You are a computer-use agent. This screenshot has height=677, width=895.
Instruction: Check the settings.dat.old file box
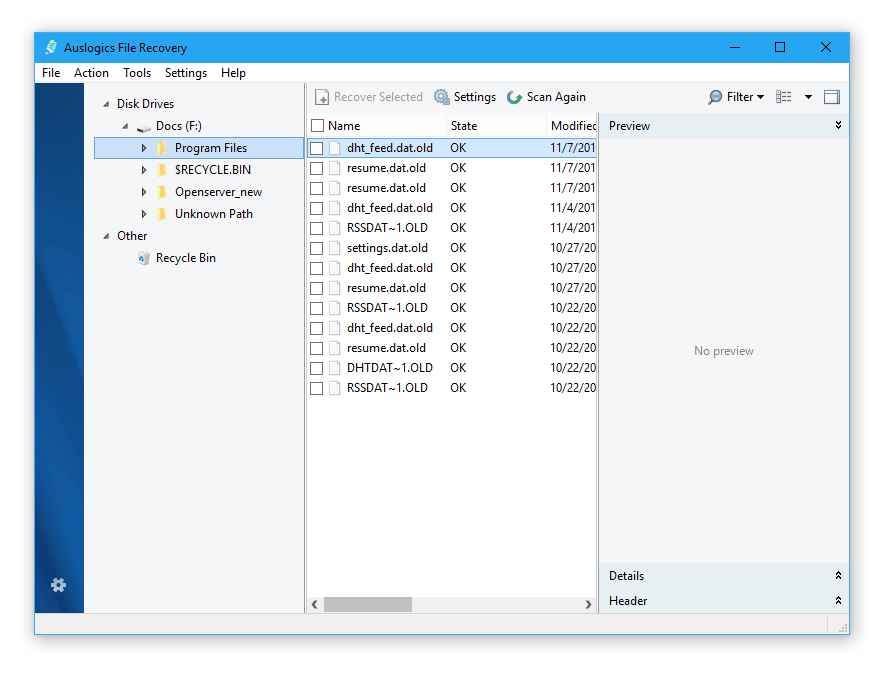click(317, 248)
